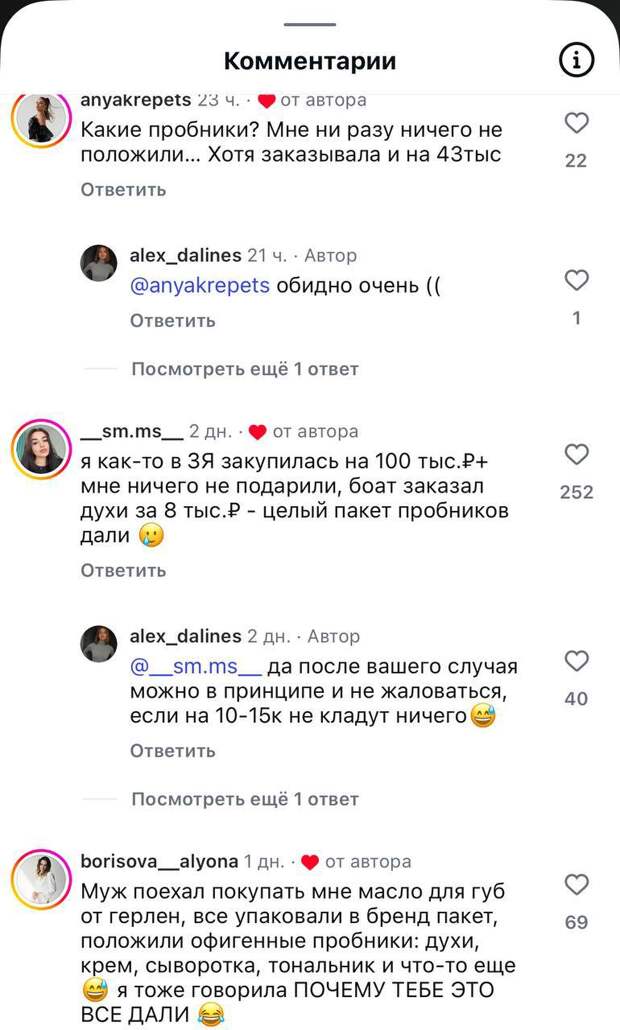Tap Ответить under alex_dalines' second reply
The image size is (620, 1030).
173,751
